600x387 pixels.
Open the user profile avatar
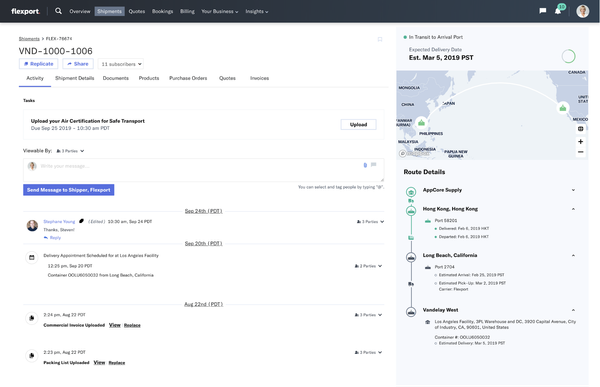[582, 11]
